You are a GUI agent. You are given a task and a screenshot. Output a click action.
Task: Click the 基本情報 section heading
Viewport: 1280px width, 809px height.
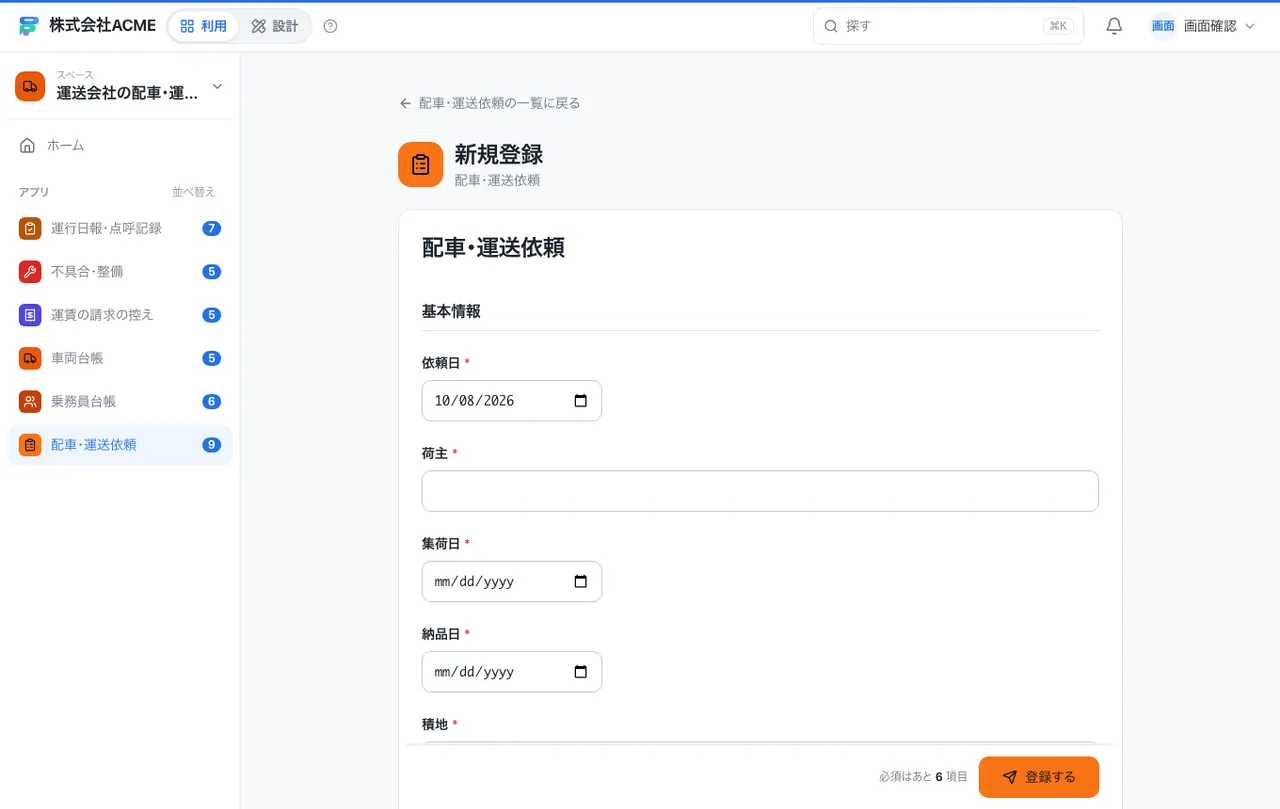point(451,311)
